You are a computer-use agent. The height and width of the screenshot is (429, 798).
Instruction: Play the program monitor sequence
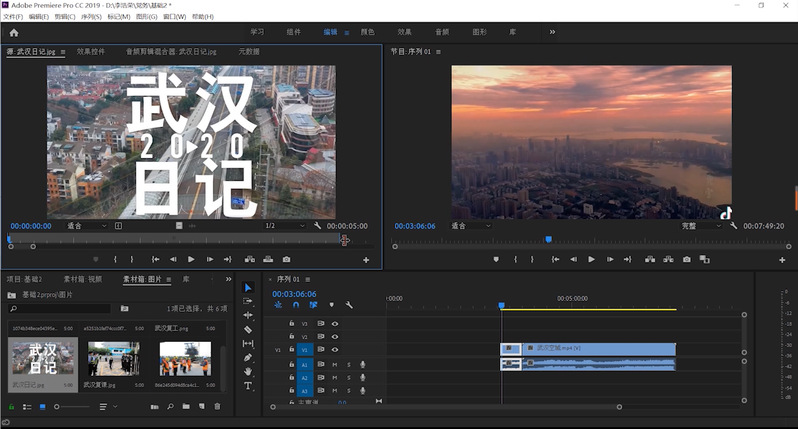click(x=591, y=259)
